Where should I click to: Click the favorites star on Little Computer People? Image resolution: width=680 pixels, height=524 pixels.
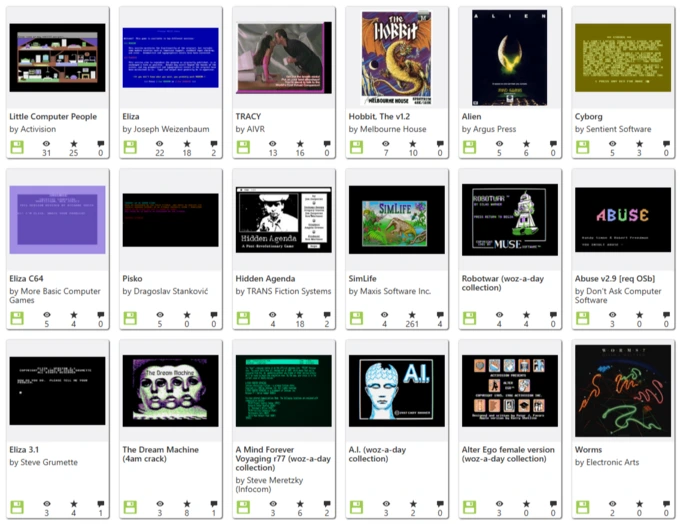[74, 144]
